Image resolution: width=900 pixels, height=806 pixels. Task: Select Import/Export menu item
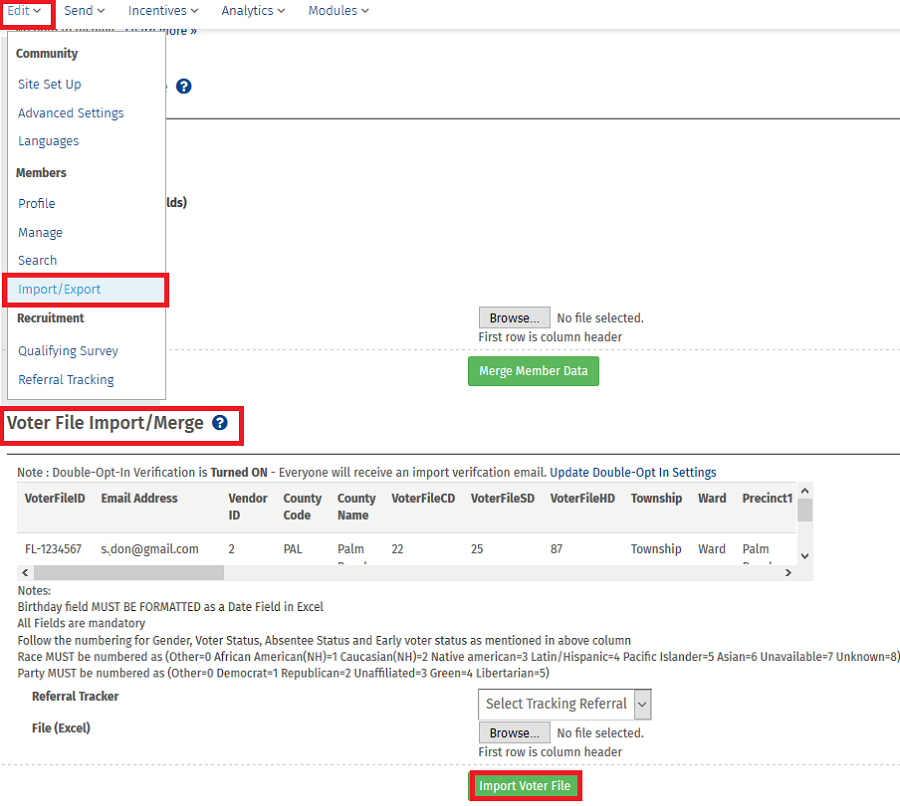[x=85, y=290]
